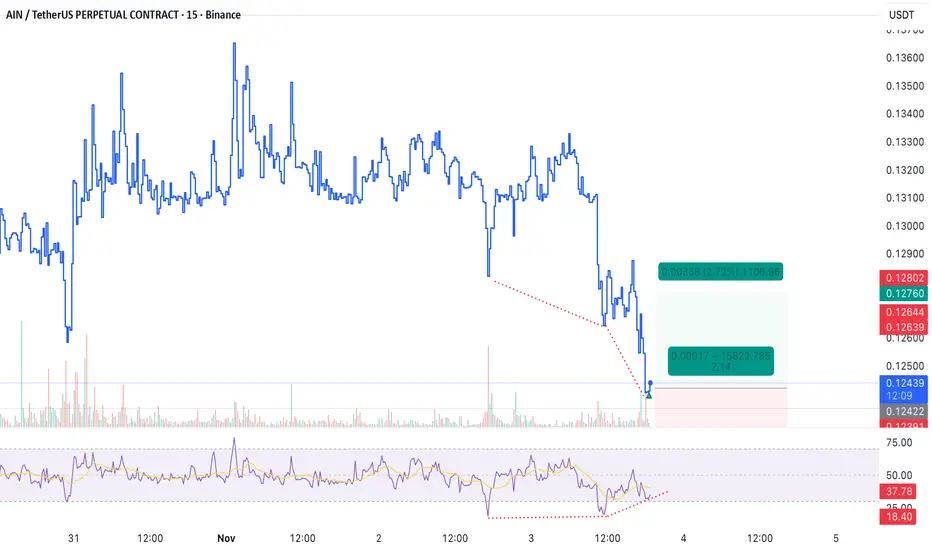Click the 31 date label on time axis
932x550 pixels.
click(74, 538)
